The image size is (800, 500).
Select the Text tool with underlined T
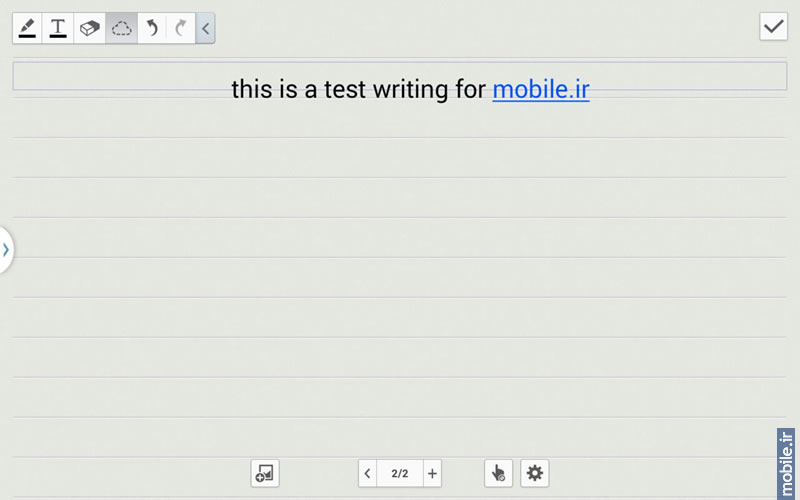(x=58, y=28)
